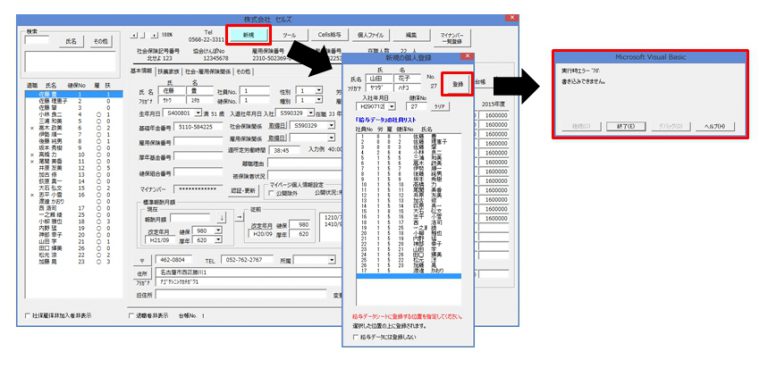Click the 認証・更新 button beside マイナンバー

[x=243, y=191]
